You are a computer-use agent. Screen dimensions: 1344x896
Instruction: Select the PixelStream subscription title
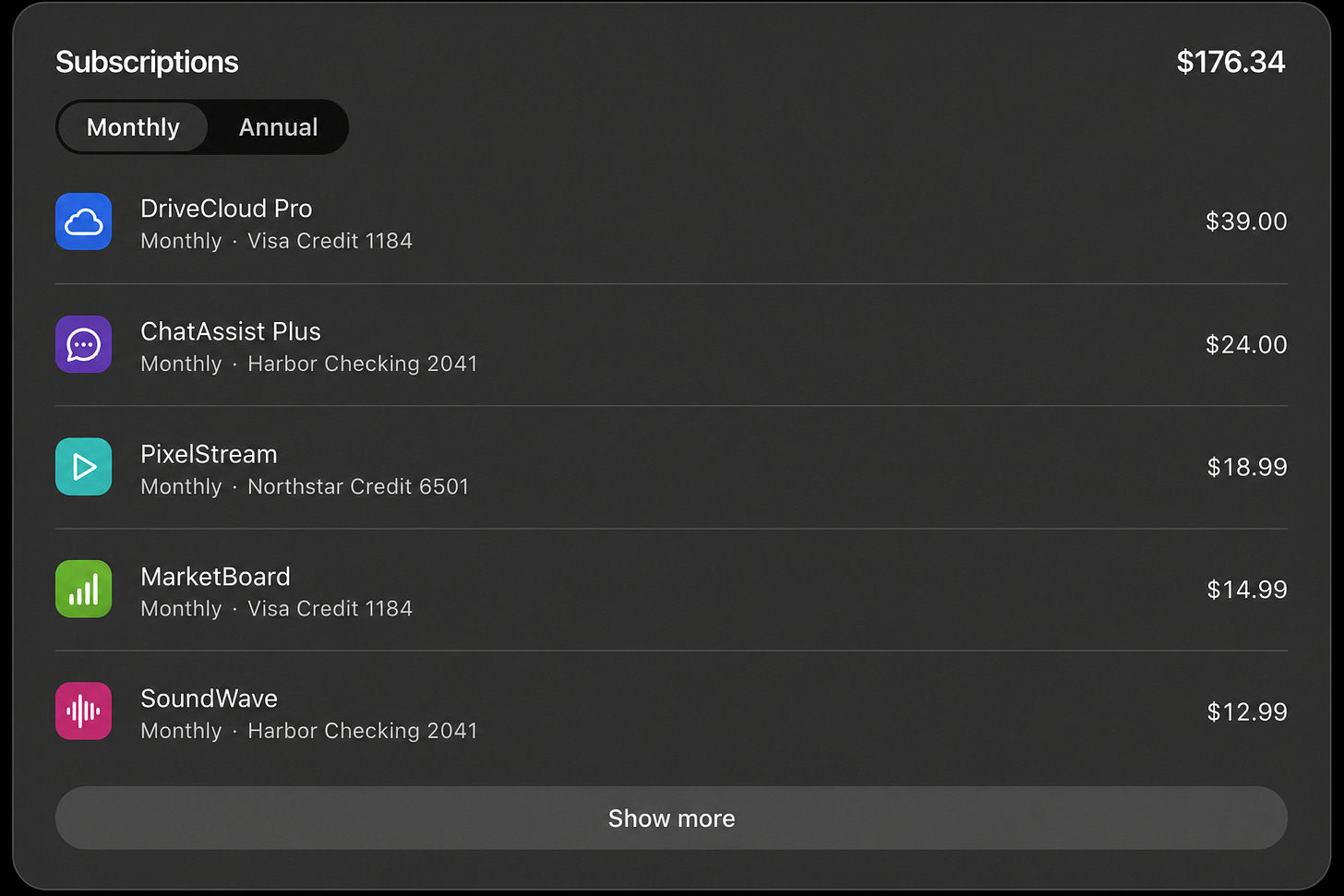(209, 454)
